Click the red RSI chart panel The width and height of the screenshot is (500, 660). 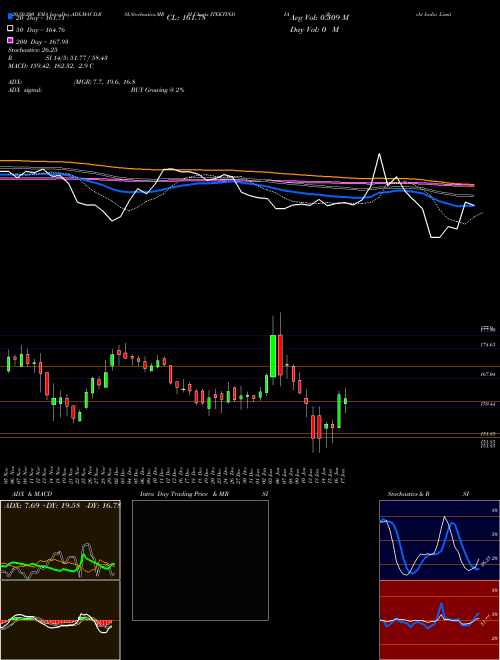click(439, 620)
